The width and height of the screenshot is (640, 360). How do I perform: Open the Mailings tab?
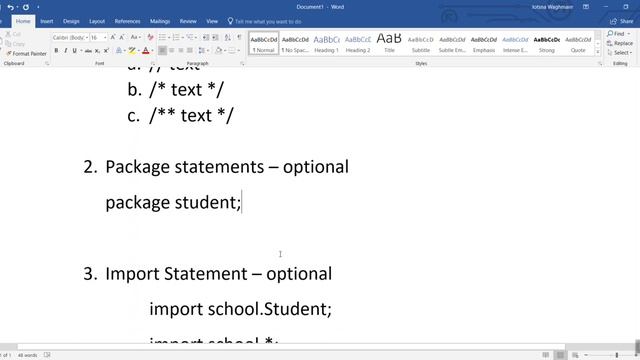160,21
